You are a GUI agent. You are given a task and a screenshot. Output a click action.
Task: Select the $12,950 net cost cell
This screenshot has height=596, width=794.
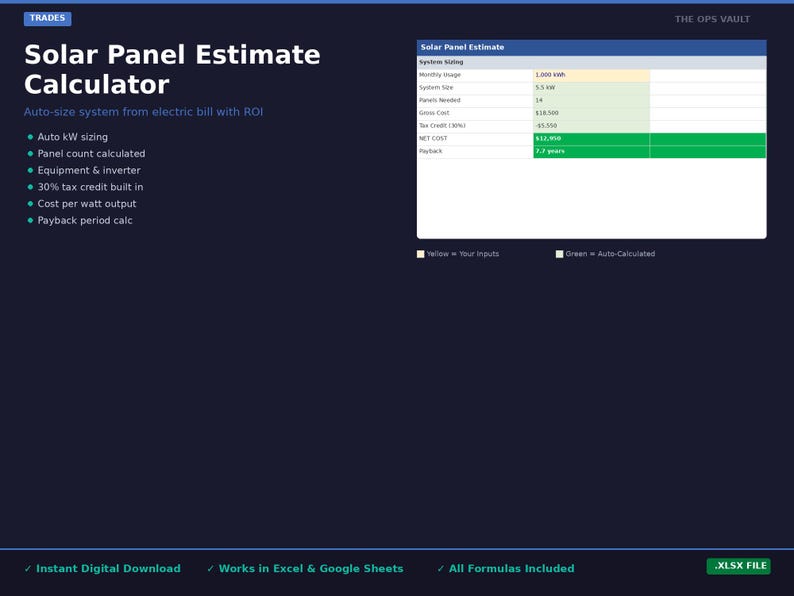pos(591,139)
